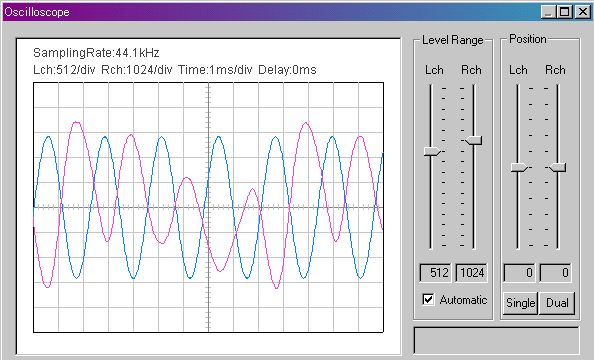The height and width of the screenshot is (360, 594).
Task: Click the Position Lch slider thumb
Action: click(x=519, y=167)
